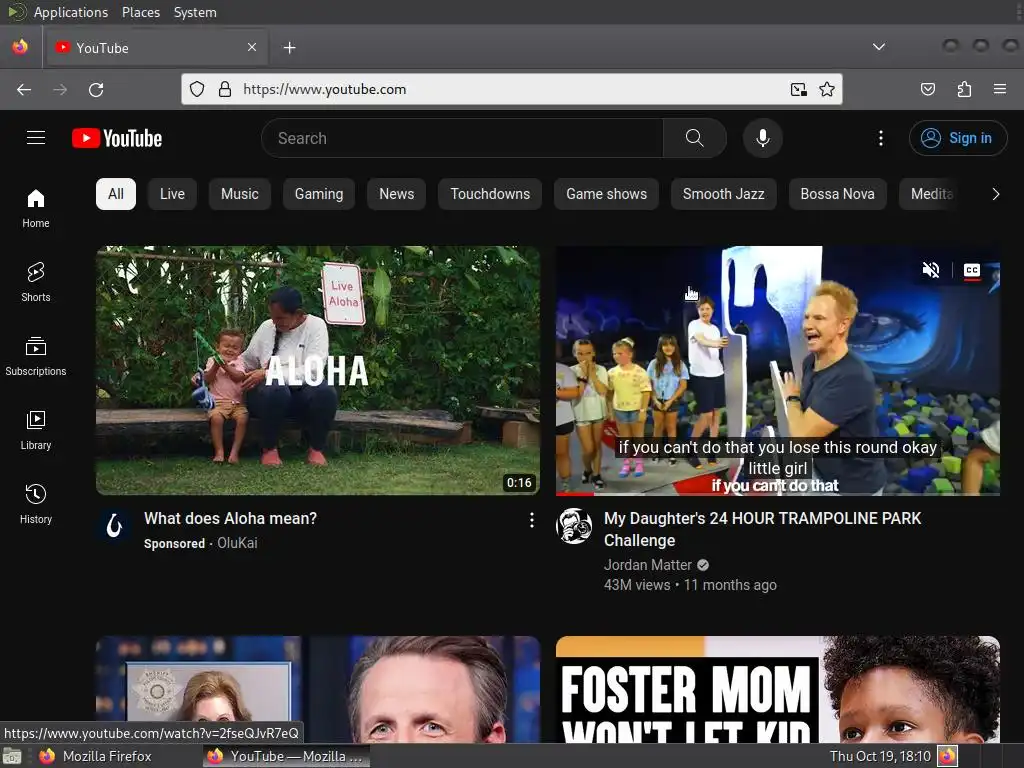
Task: Open the Pocket save icon
Action: point(927,89)
